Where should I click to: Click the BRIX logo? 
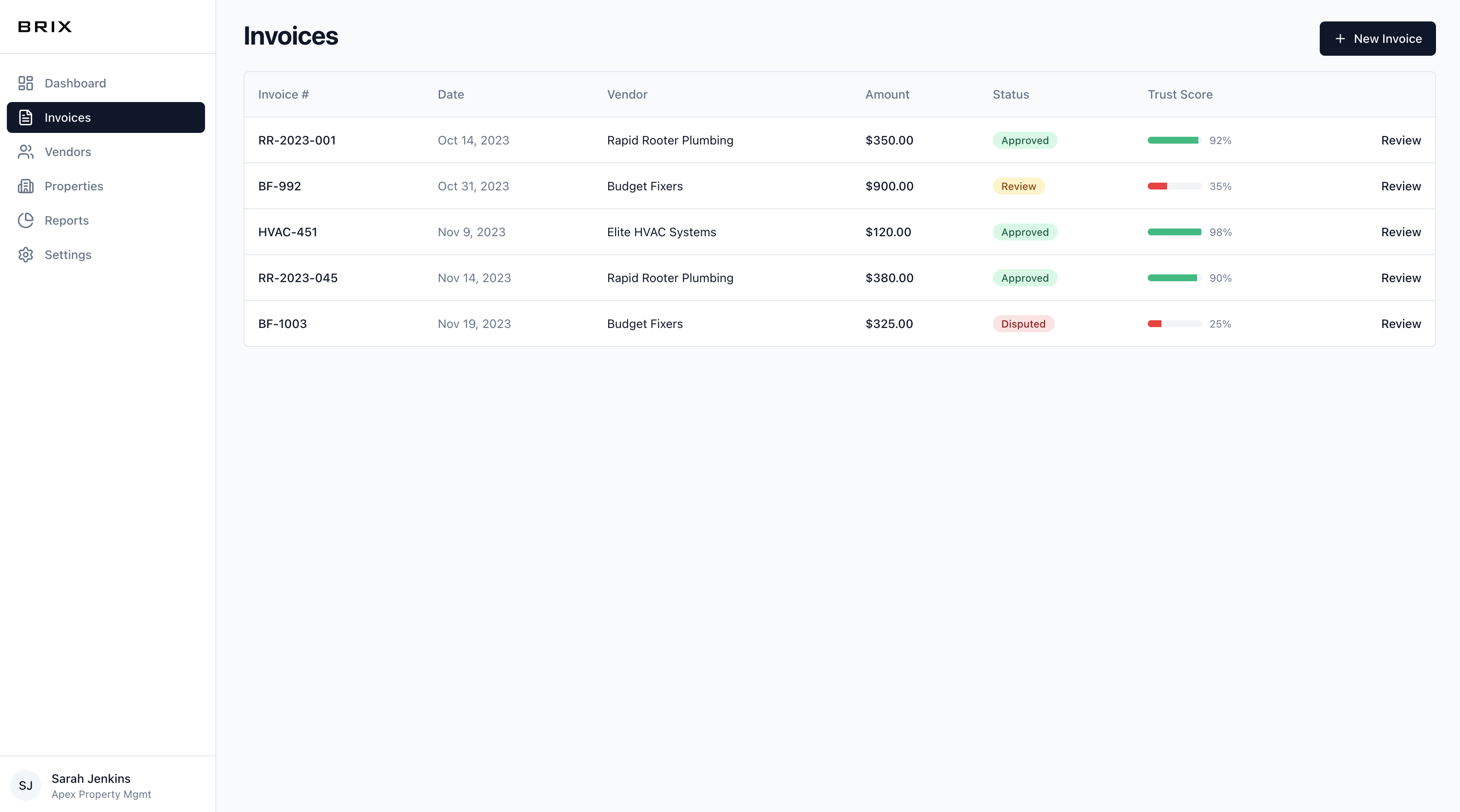pos(45,27)
